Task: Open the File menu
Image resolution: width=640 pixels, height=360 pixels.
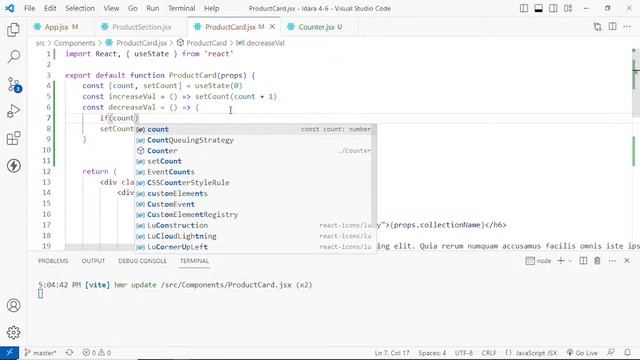Action: point(29,9)
